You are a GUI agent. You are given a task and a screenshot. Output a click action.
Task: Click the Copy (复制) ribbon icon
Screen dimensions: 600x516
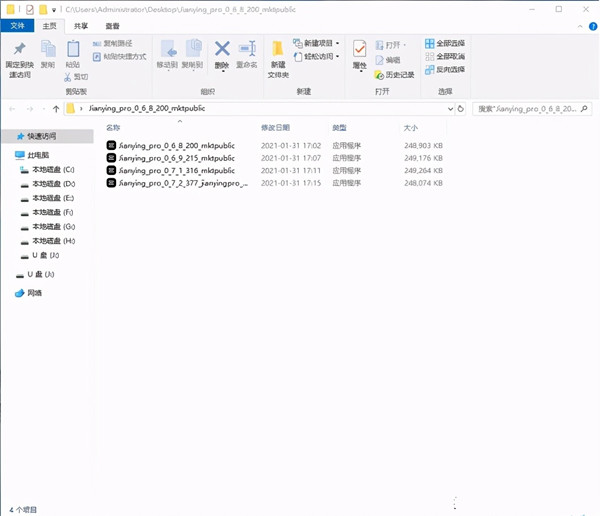(x=47, y=50)
